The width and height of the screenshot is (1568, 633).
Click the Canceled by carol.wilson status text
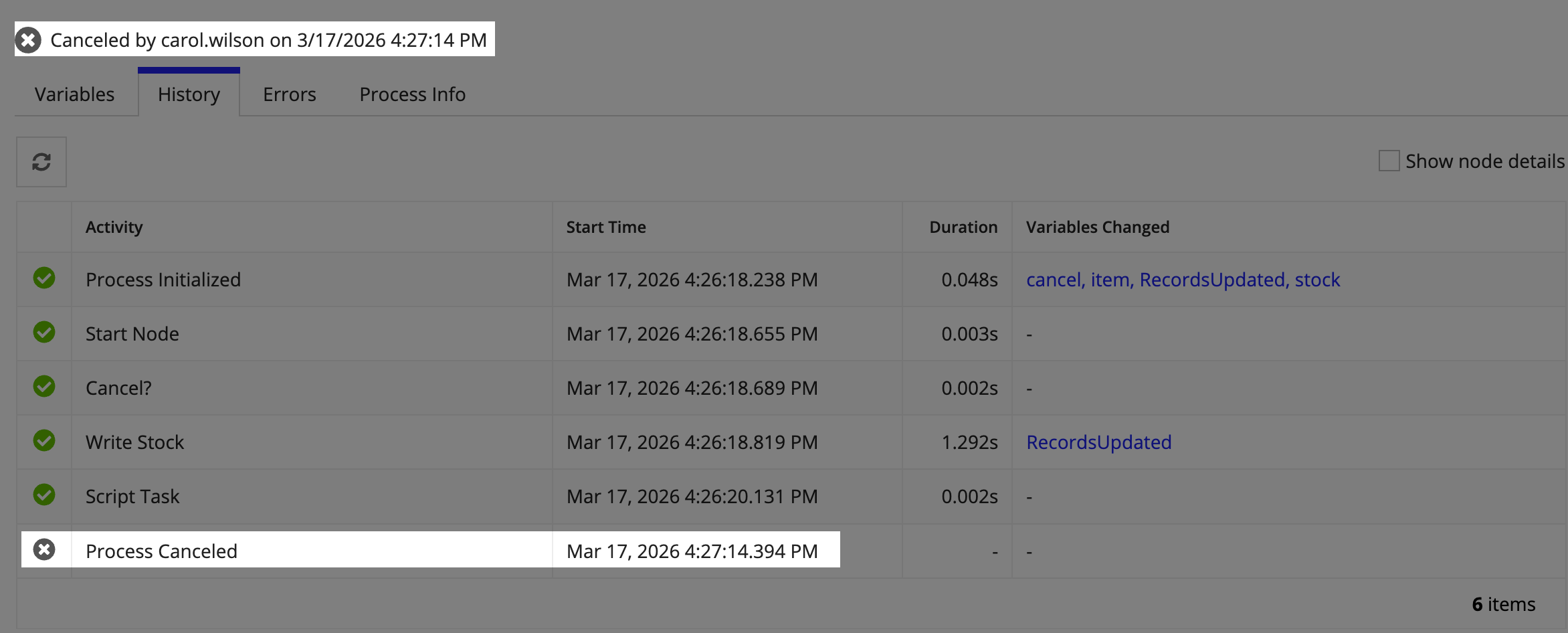pyautogui.click(x=268, y=40)
